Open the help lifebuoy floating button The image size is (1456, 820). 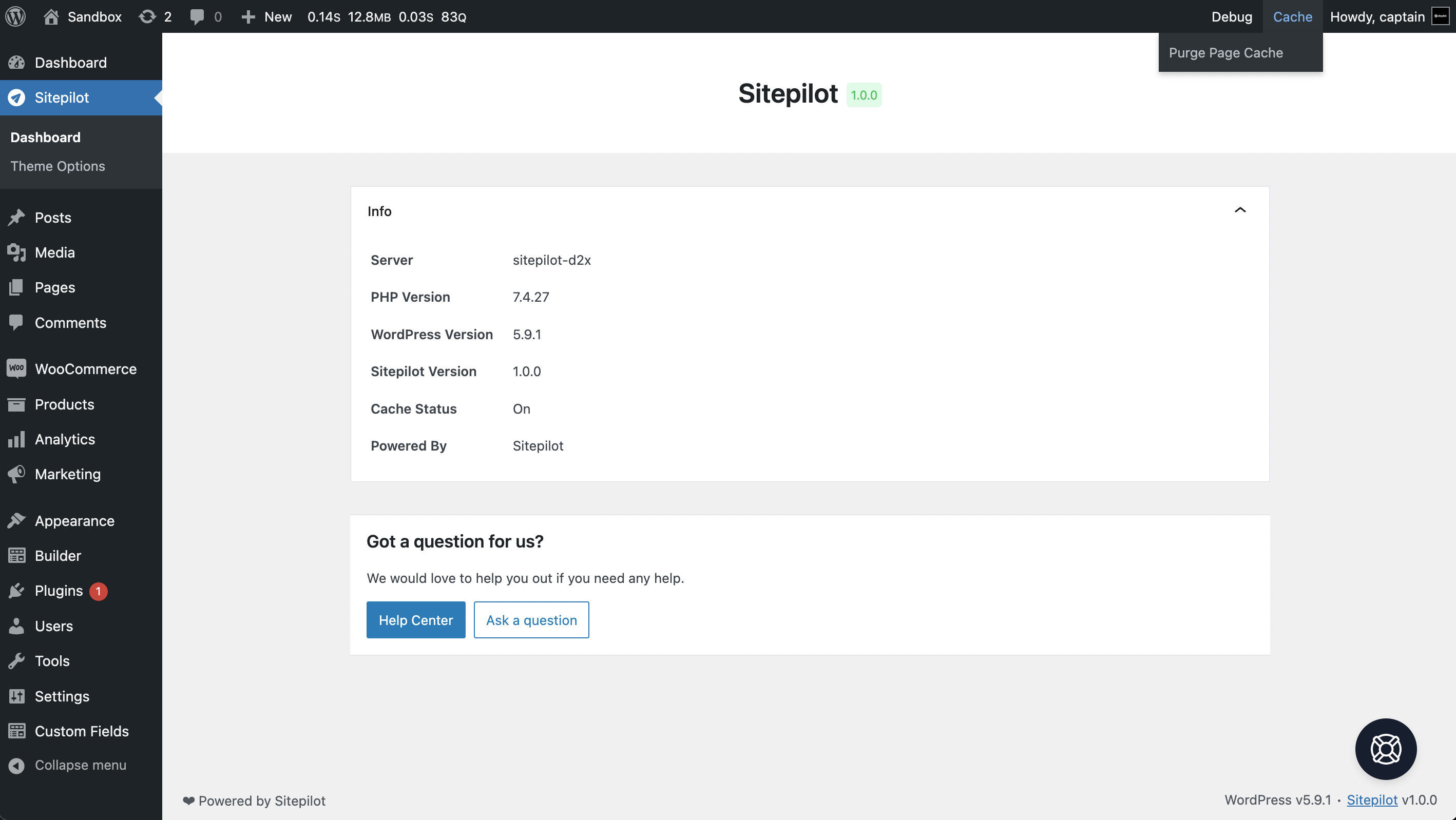click(x=1386, y=749)
